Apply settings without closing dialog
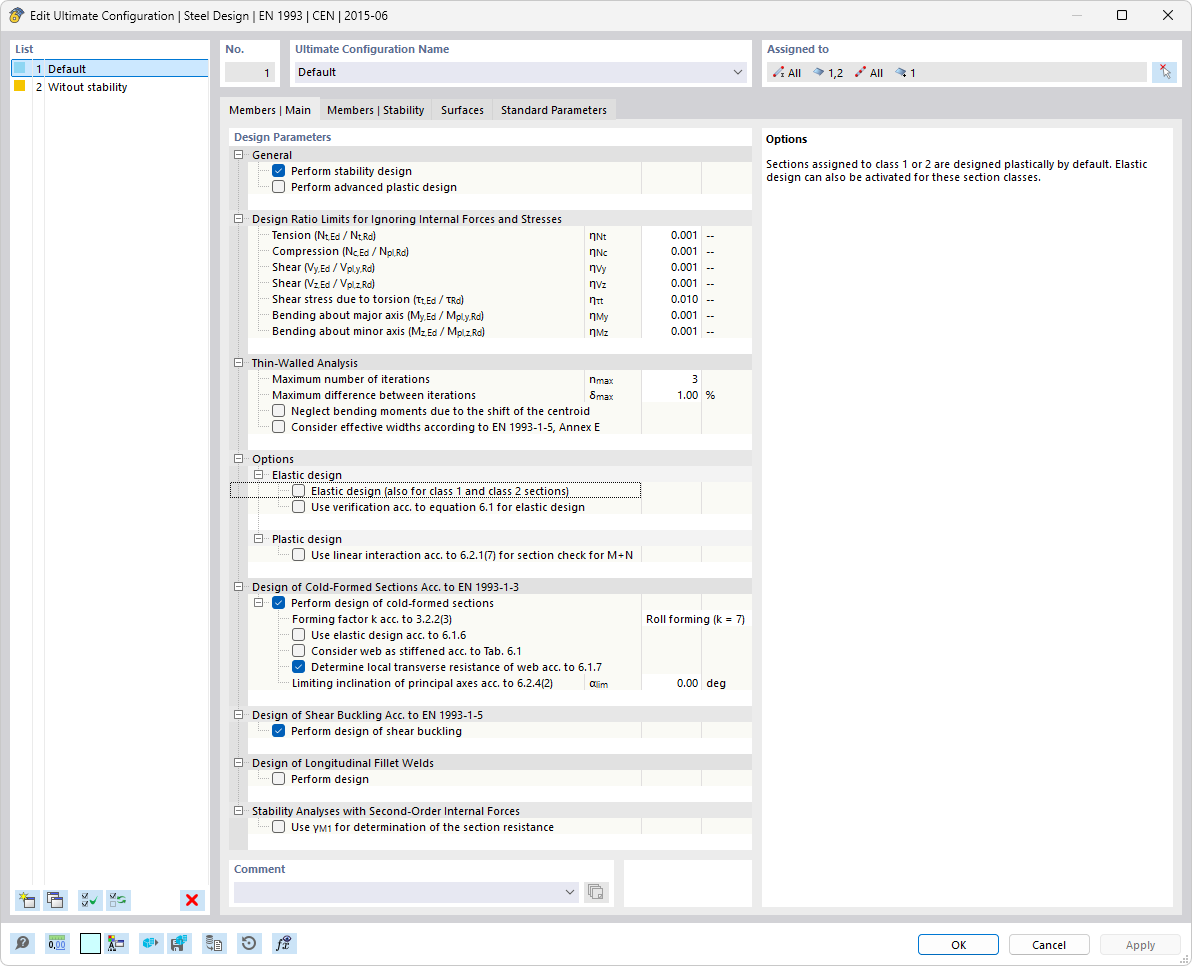The height and width of the screenshot is (966, 1192). tap(1139, 944)
